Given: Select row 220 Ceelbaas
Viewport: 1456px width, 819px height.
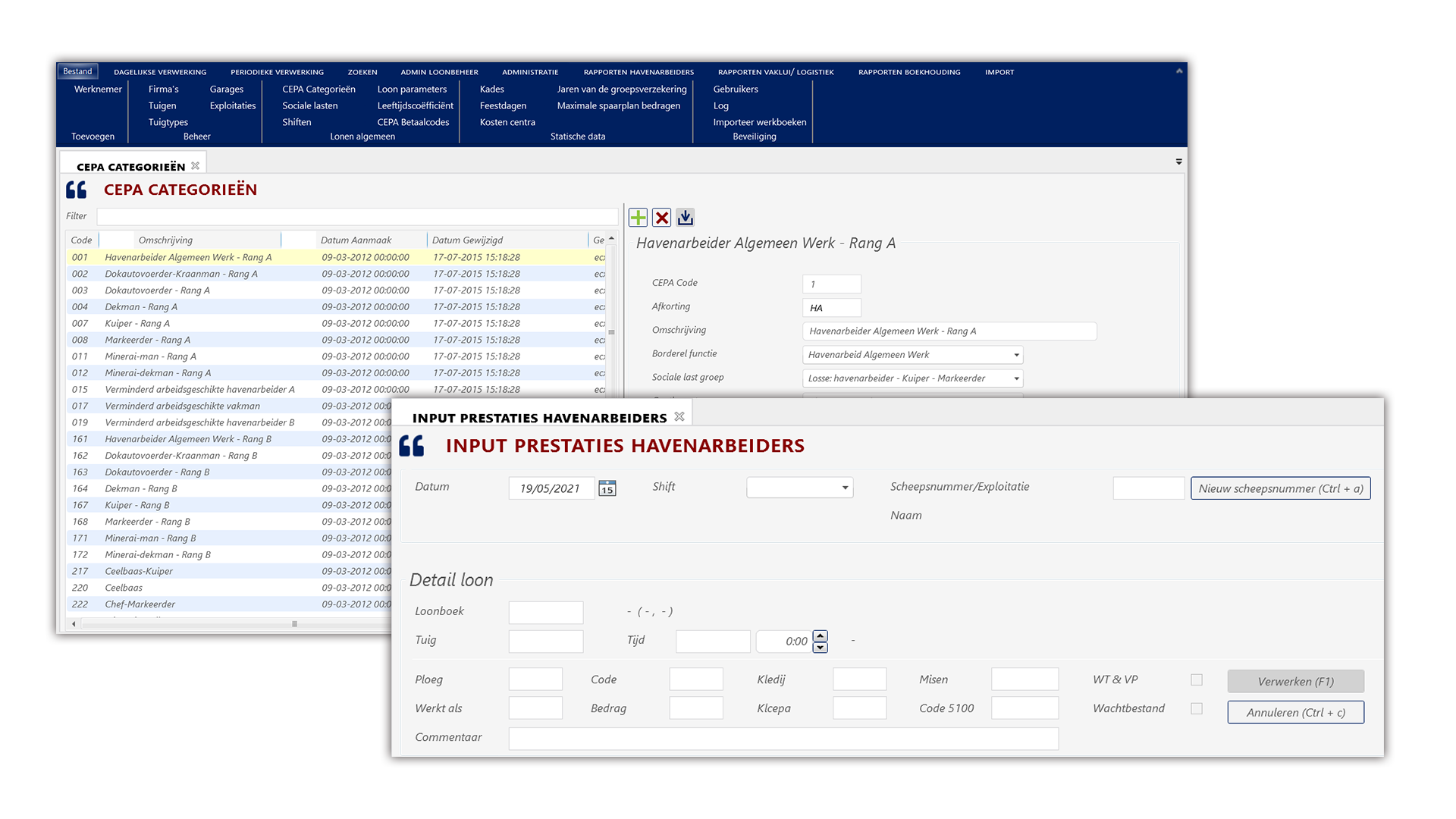Looking at the screenshot, I should tap(229, 588).
